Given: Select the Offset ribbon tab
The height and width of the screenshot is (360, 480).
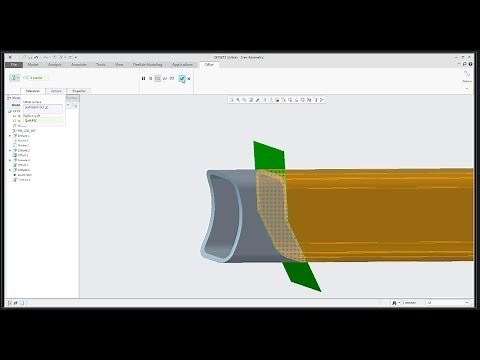Looking at the screenshot, I should (209, 65).
